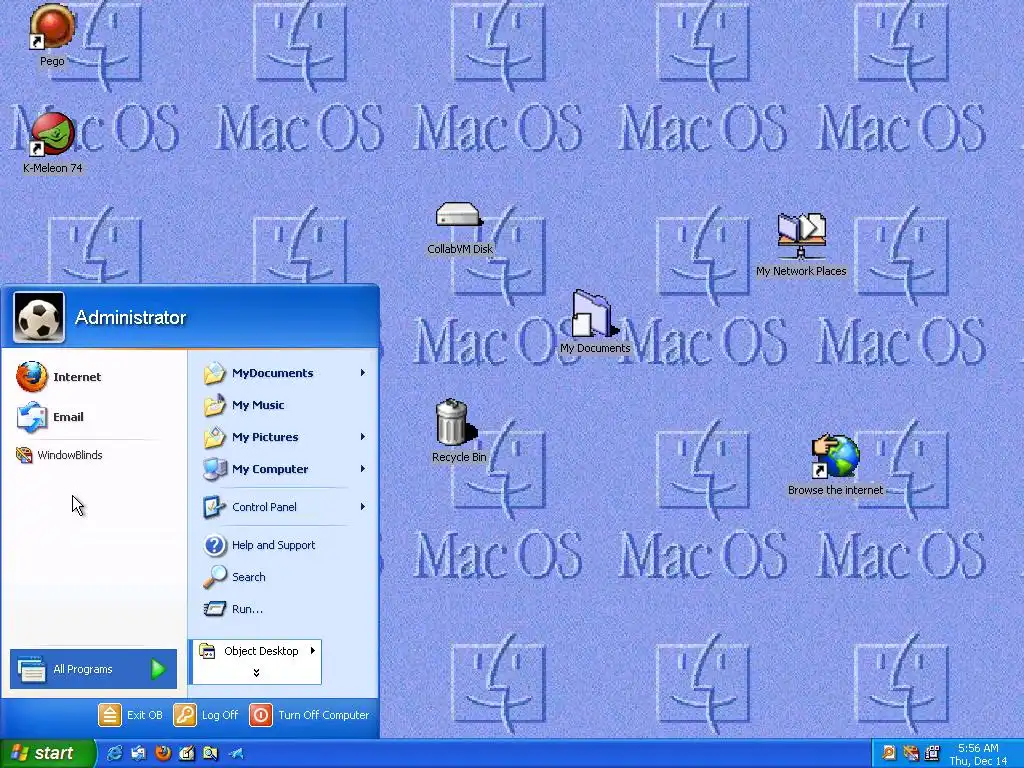Viewport: 1024px width, 768px height.
Task: Expand the Object Desktop submenu arrow
Action: (x=313, y=650)
